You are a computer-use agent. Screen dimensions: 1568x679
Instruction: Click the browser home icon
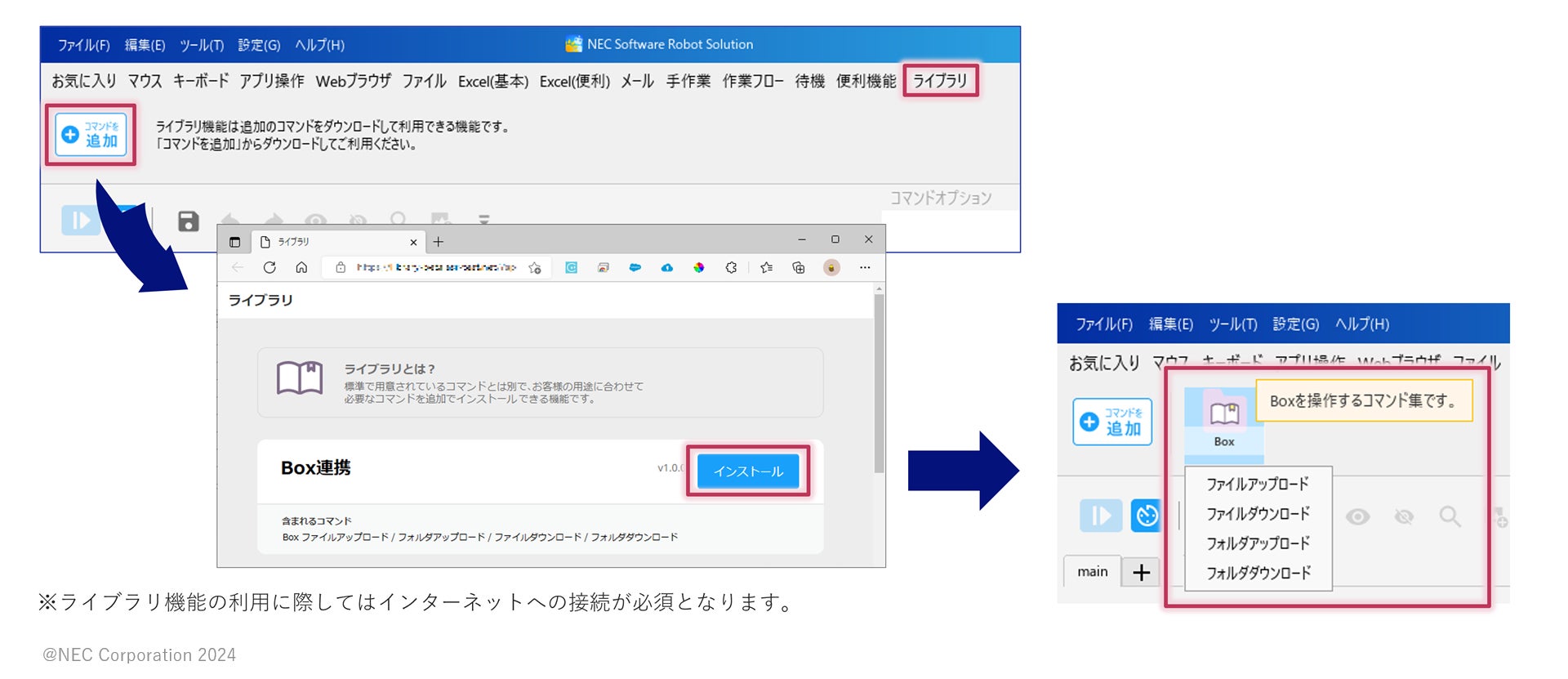tap(301, 267)
